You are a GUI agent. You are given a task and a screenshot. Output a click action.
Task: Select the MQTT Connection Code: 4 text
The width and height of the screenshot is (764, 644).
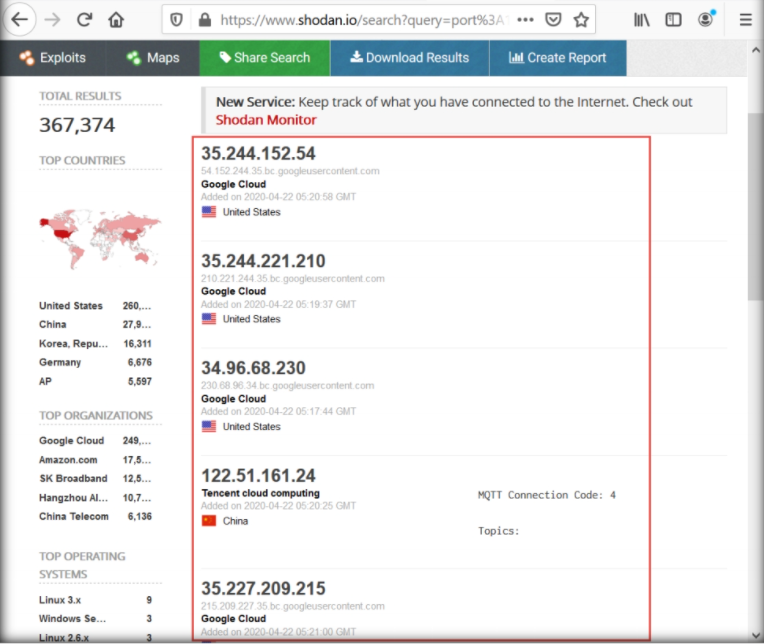click(x=547, y=495)
